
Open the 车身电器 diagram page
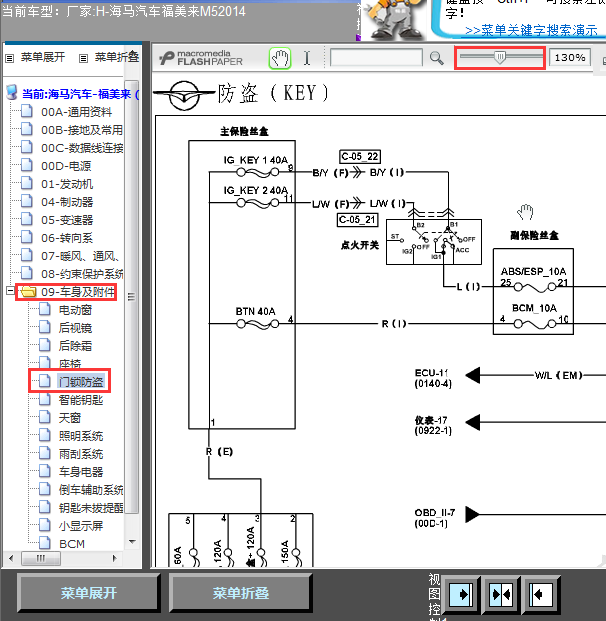tap(81, 472)
